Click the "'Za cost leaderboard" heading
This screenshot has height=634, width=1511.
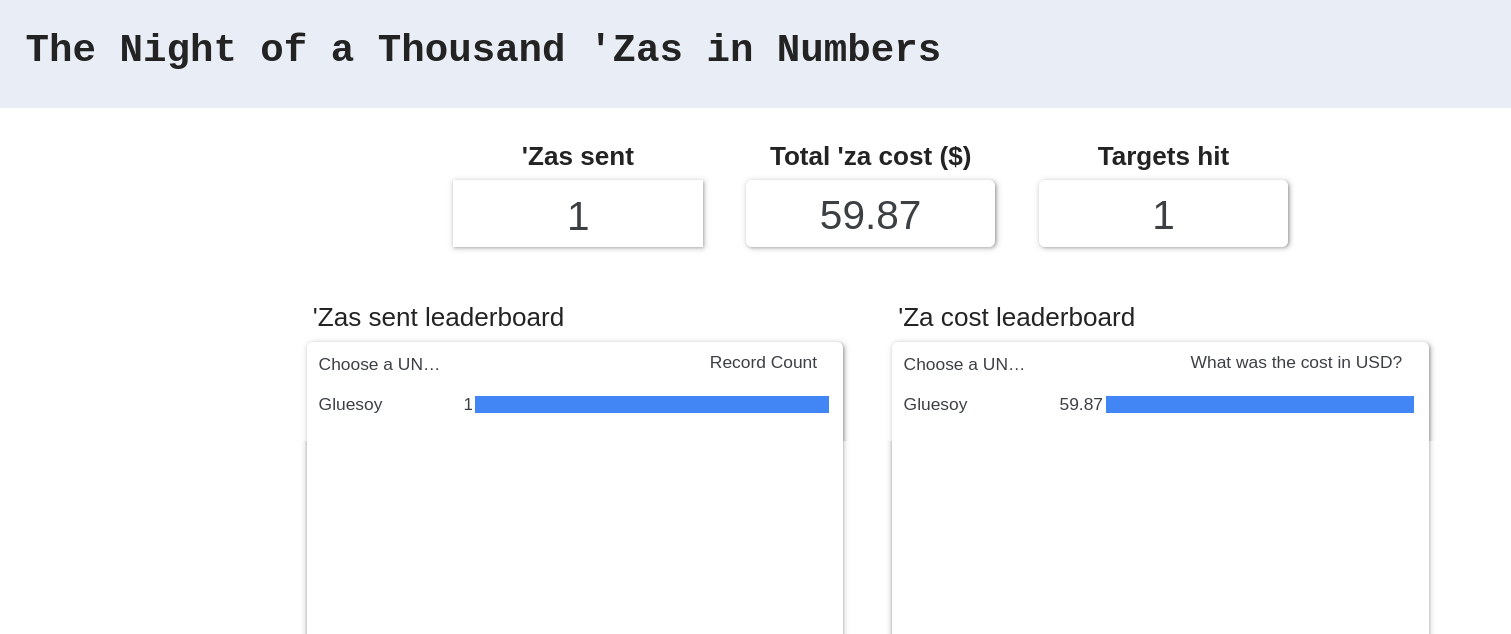click(x=1016, y=317)
